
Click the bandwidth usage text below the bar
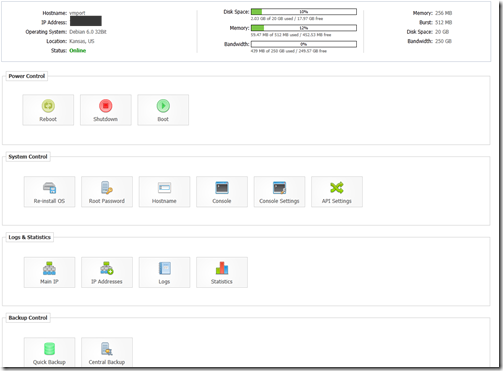(289, 51)
